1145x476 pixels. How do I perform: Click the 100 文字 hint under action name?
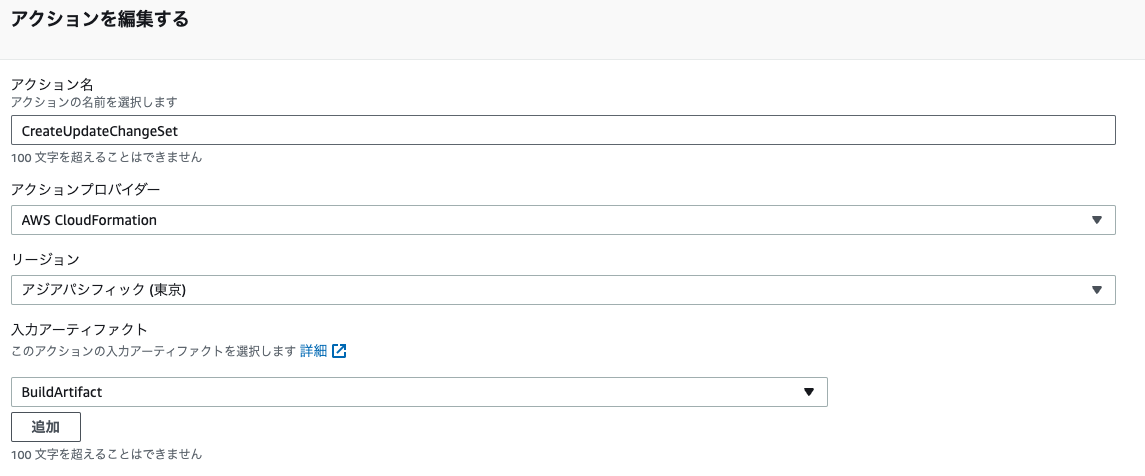106,157
